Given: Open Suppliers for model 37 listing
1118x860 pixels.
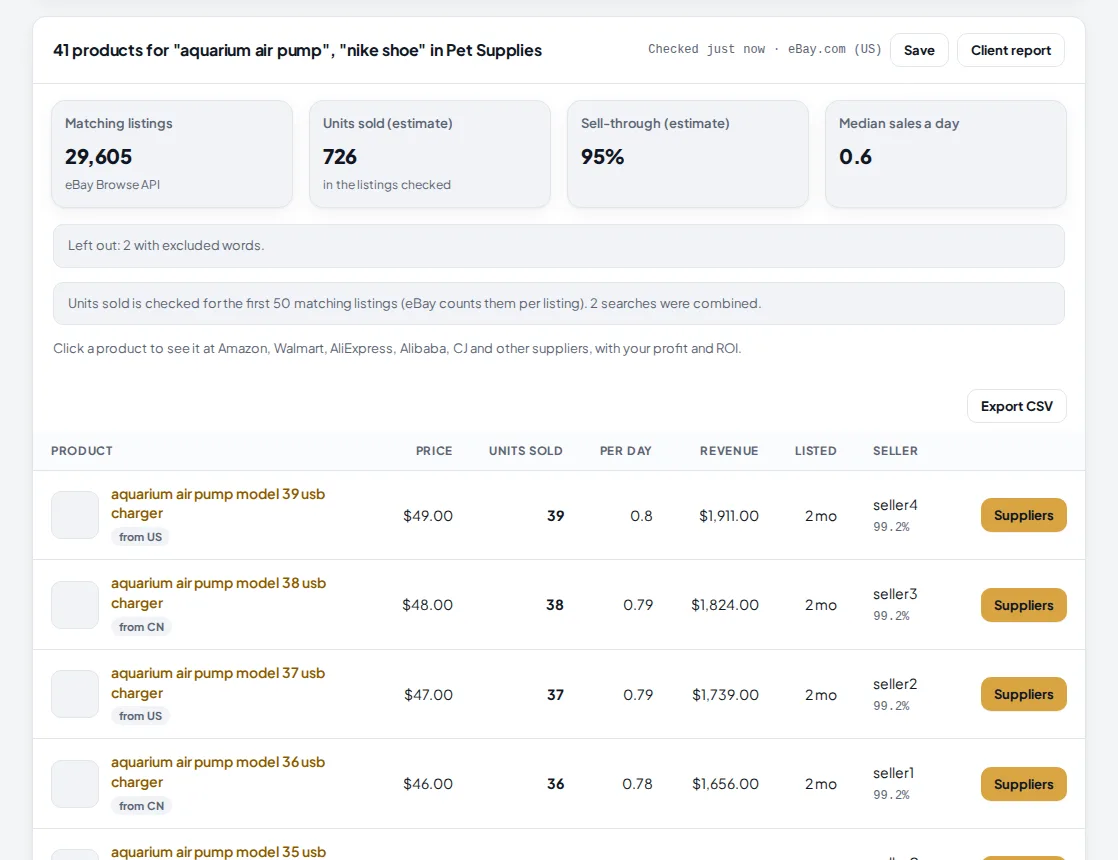Looking at the screenshot, I should tap(1023, 694).
